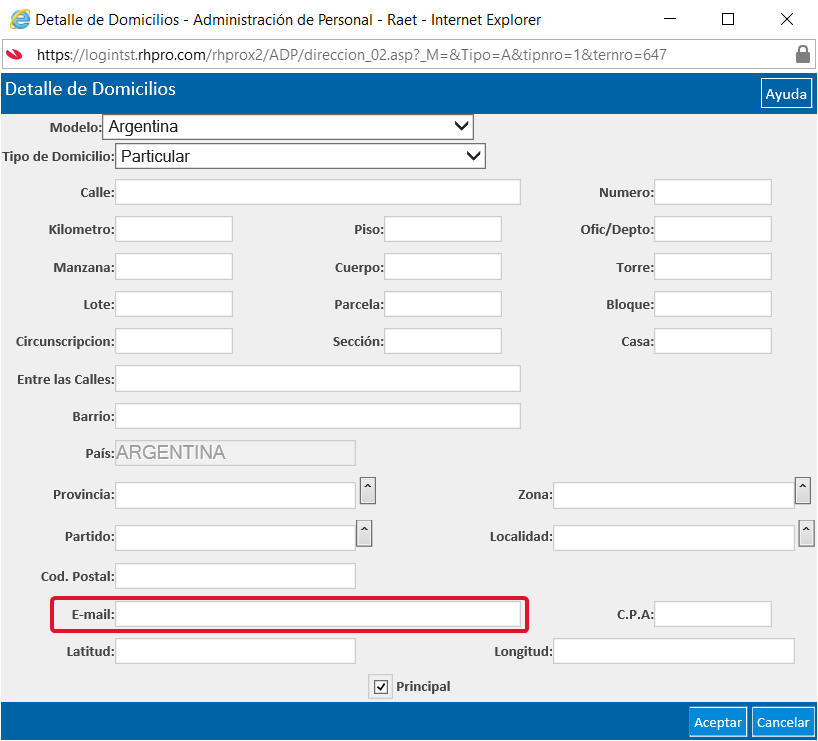818x741 pixels.
Task: Minimize the Internet Explorer window
Action: coord(670,19)
